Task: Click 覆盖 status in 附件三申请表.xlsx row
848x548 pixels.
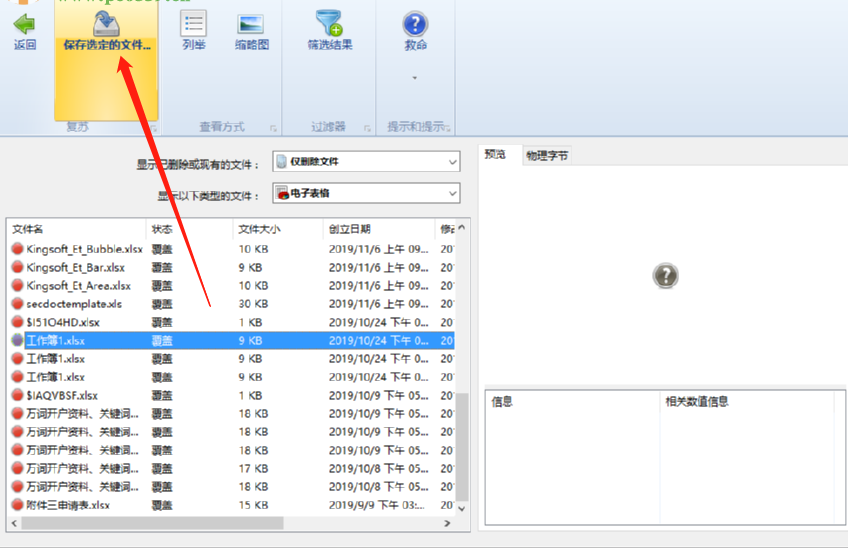Action: coord(162,505)
